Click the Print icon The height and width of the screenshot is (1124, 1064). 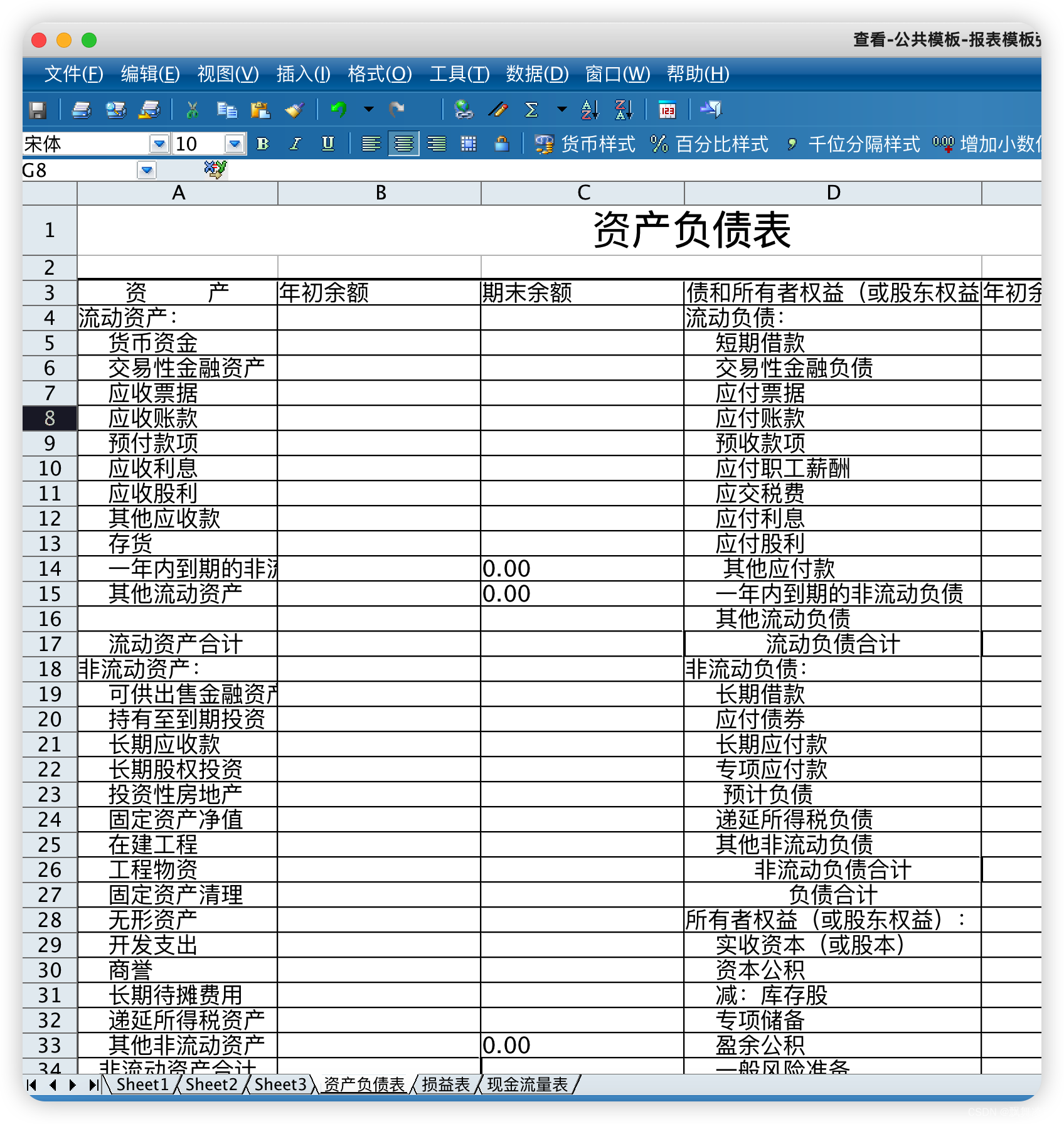click(x=82, y=110)
